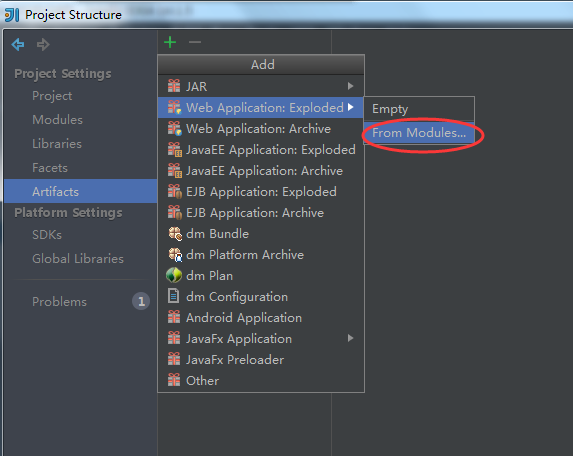Click the forward navigation arrow
This screenshot has width=573, height=456.
pos(43,45)
